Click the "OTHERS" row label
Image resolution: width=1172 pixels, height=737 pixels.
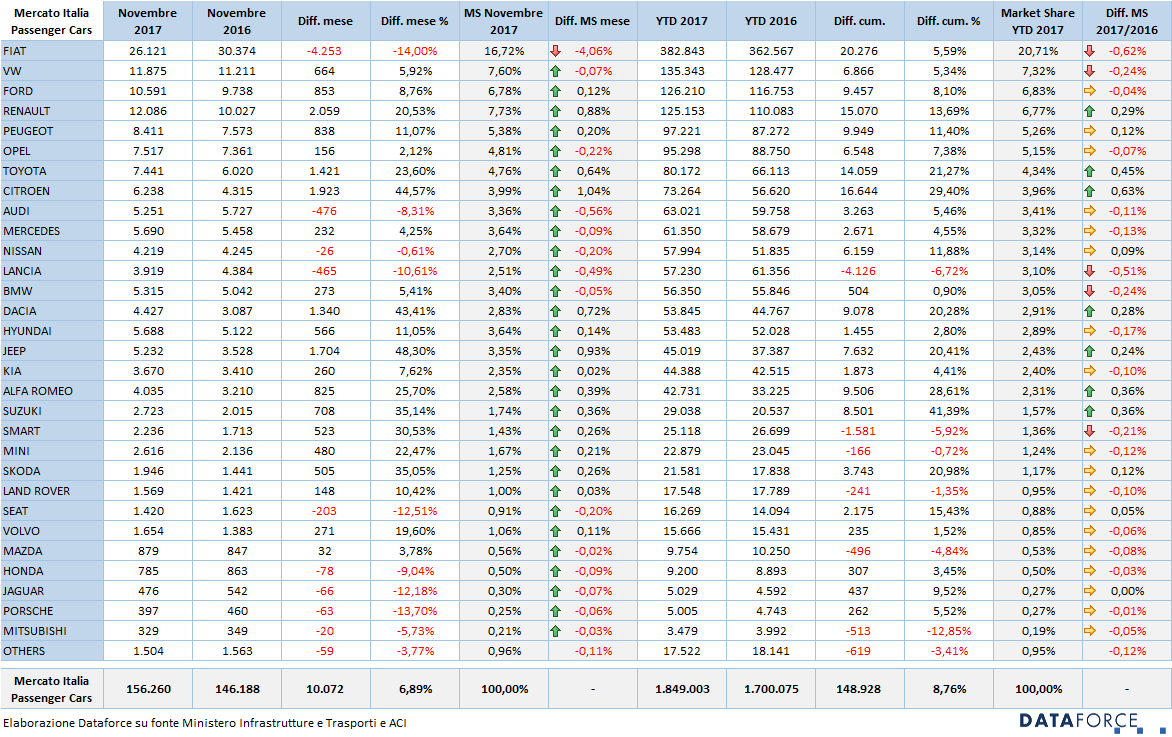click(x=24, y=651)
